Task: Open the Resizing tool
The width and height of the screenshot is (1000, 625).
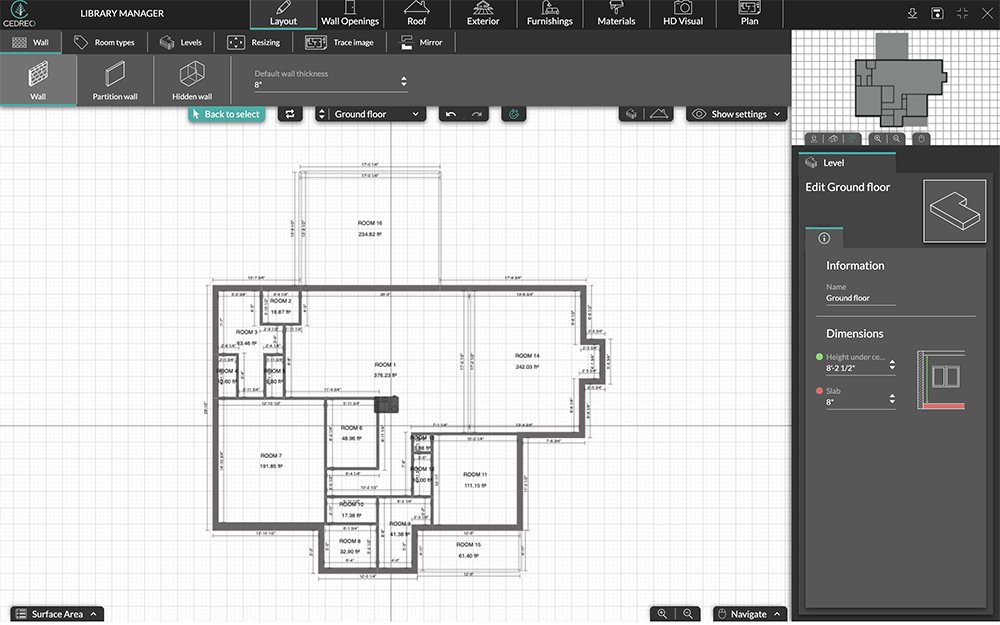Action: [x=255, y=42]
